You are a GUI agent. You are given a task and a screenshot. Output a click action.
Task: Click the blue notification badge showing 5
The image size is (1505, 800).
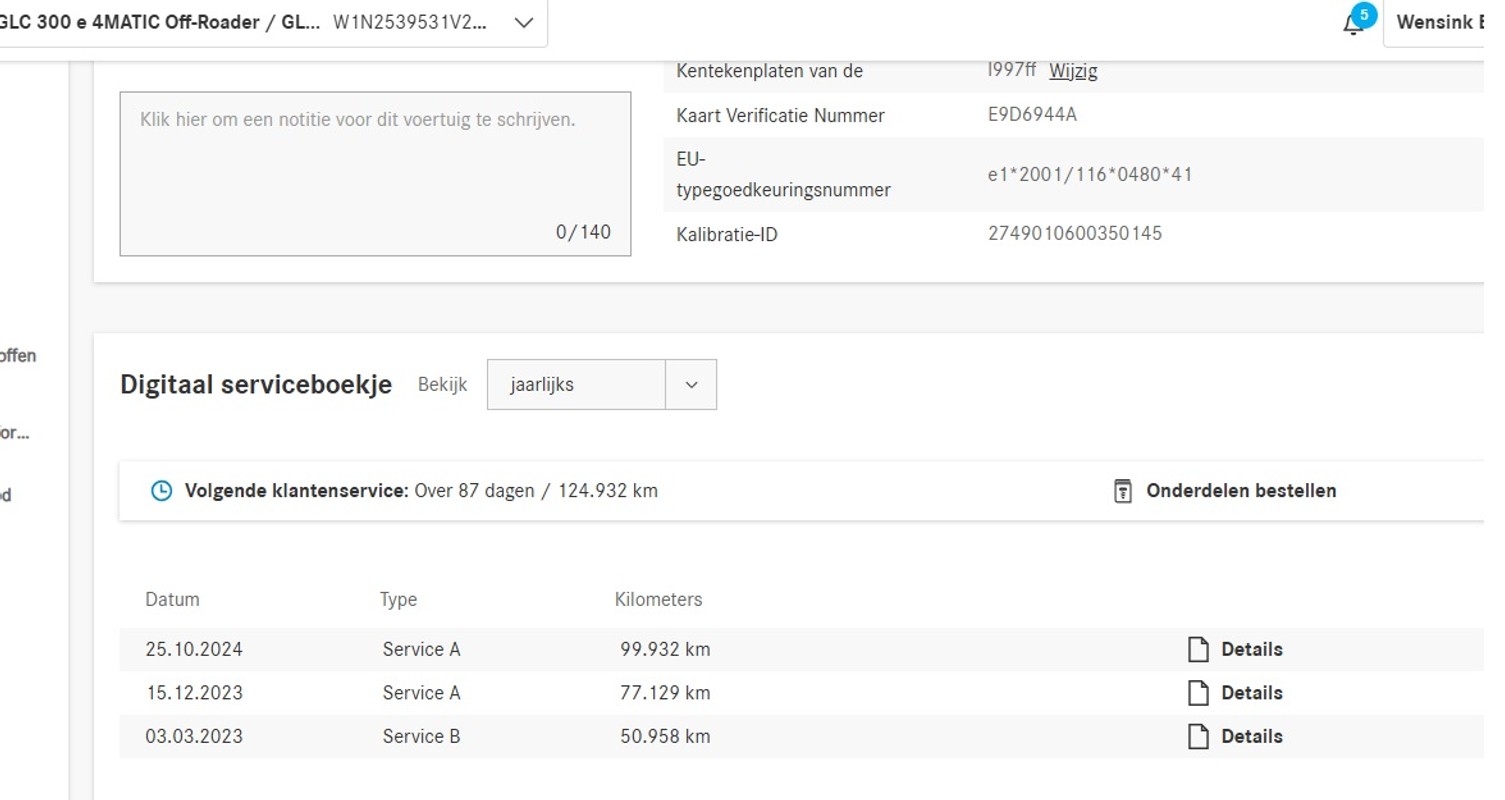[1363, 15]
